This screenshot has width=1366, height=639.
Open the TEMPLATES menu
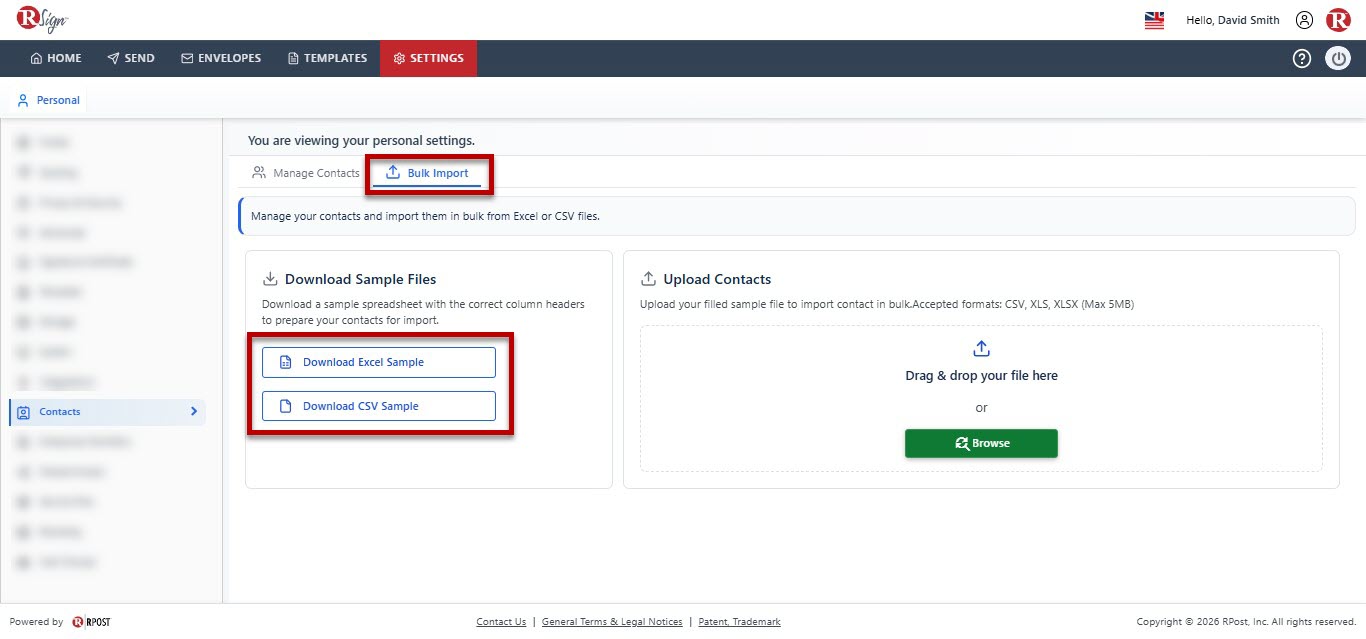click(x=327, y=58)
